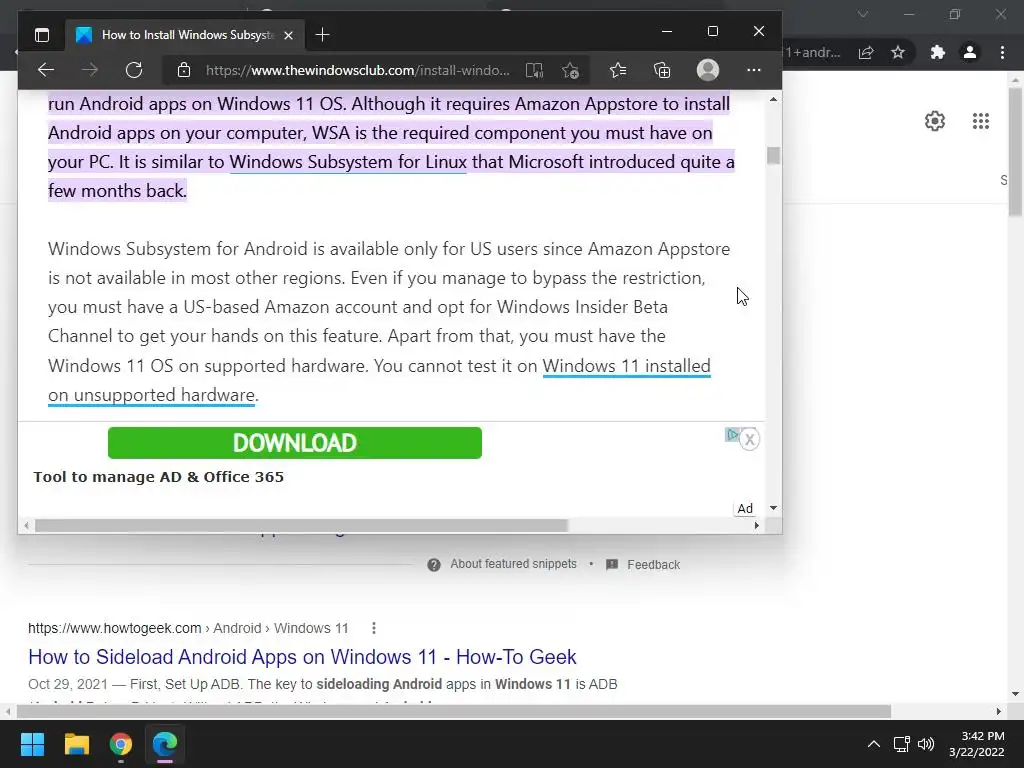Open Chrome Extensions puzzle icon
Viewport: 1024px width, 768px height.
click(x=938, y=52)
